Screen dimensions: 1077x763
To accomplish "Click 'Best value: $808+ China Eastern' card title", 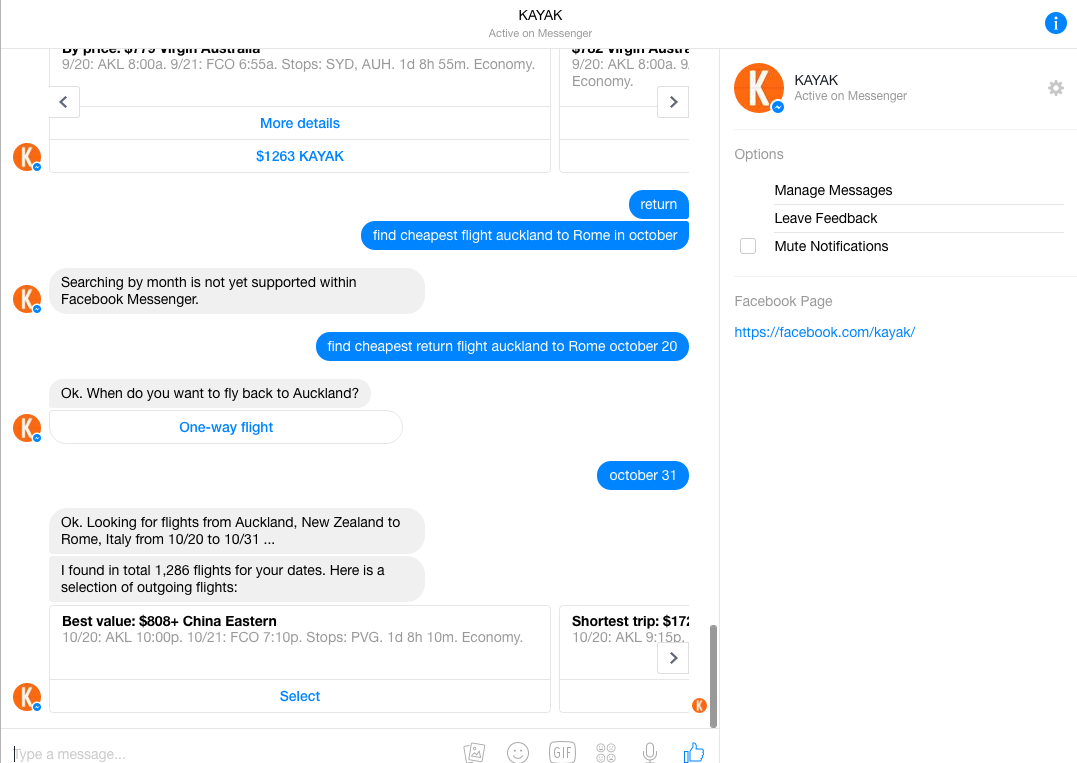I will [169, 621].
